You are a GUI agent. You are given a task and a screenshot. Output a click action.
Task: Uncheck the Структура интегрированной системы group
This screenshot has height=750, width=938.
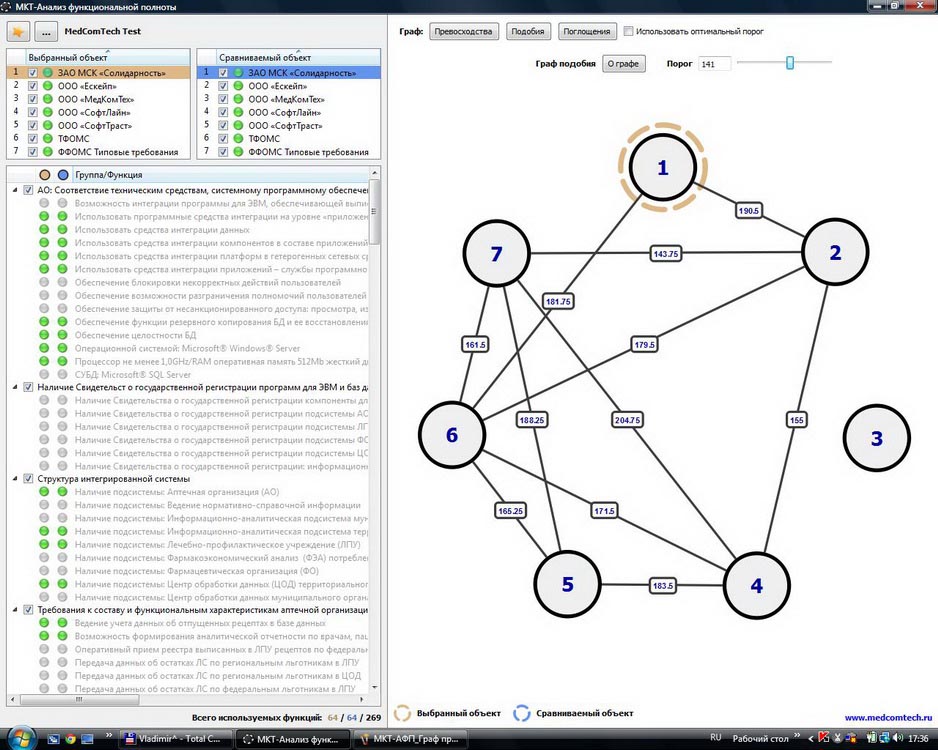pyautogui.click(x=28, y=479)
